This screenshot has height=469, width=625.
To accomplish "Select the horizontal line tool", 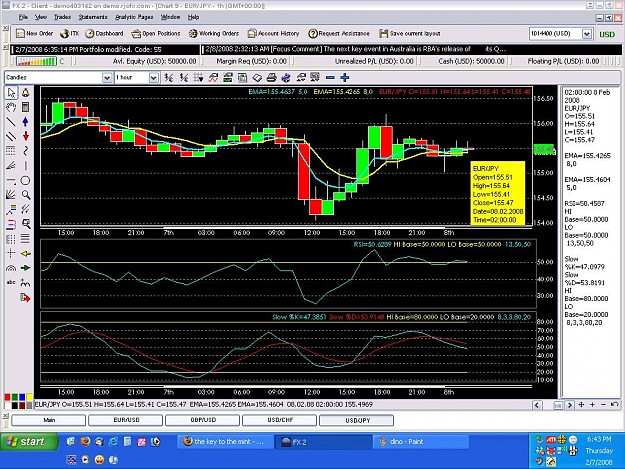I will (11, 181).
